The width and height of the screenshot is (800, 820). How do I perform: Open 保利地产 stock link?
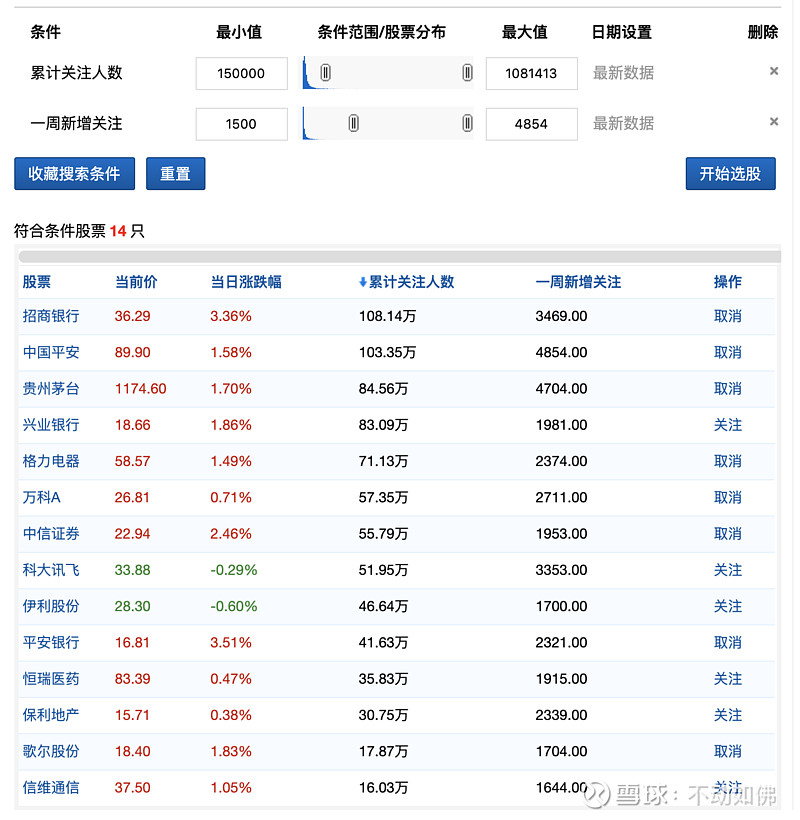pyautogui.click(x=51, y=715)
